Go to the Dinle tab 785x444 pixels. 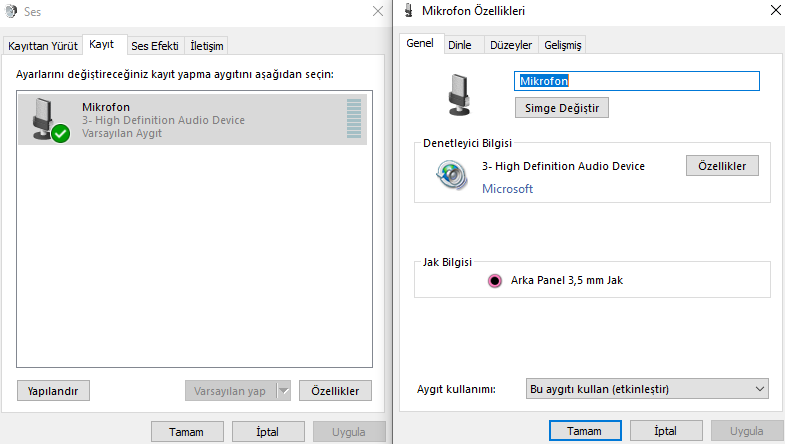pos(460,45)
